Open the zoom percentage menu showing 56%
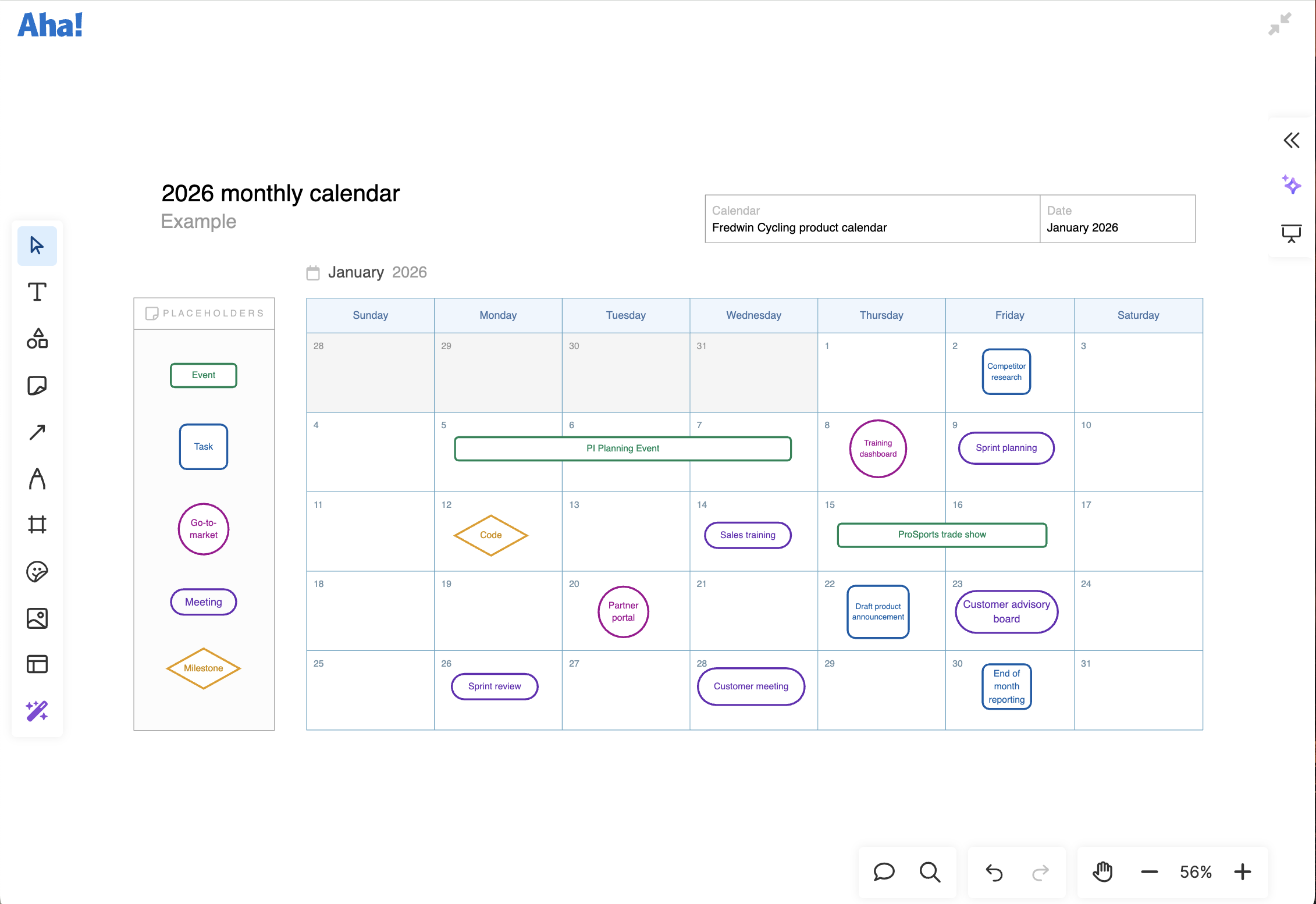This screenshot has width=1316, height=904. [x=1196, y=872]
